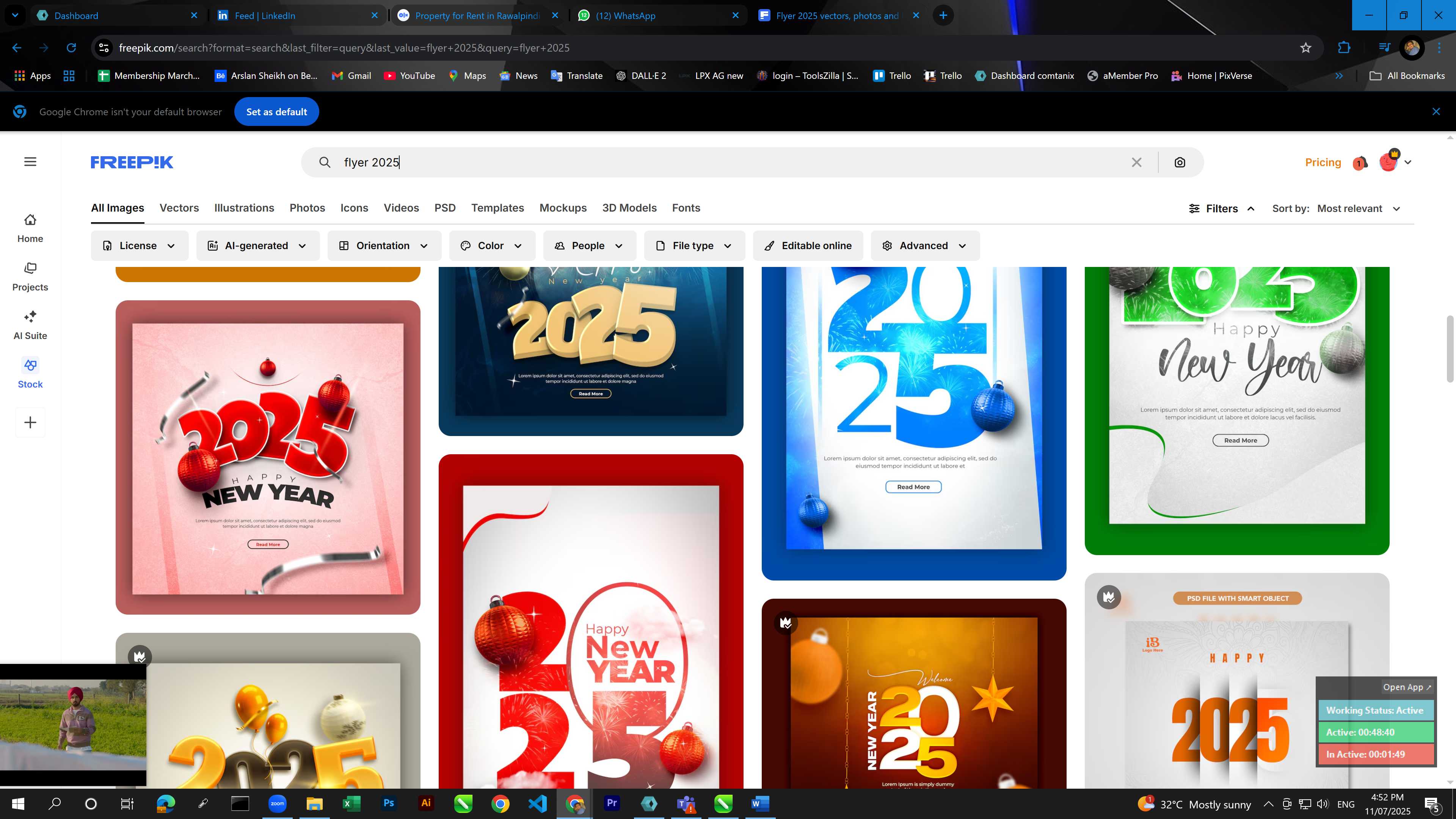
Task: Open Chrome three-dot menu
Action: [x=1440, y=48]
